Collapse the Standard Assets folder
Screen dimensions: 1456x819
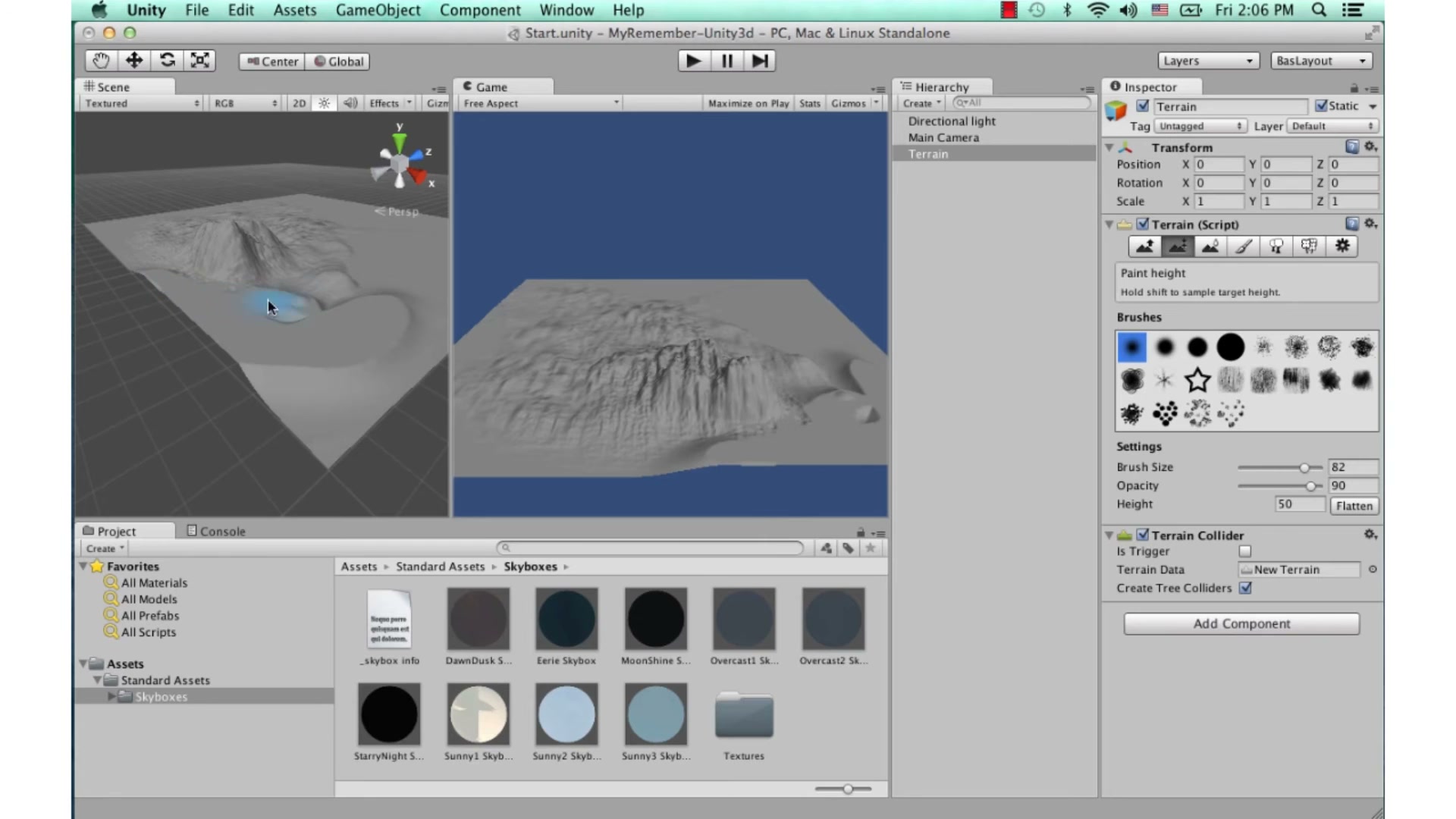click(97, 680)
